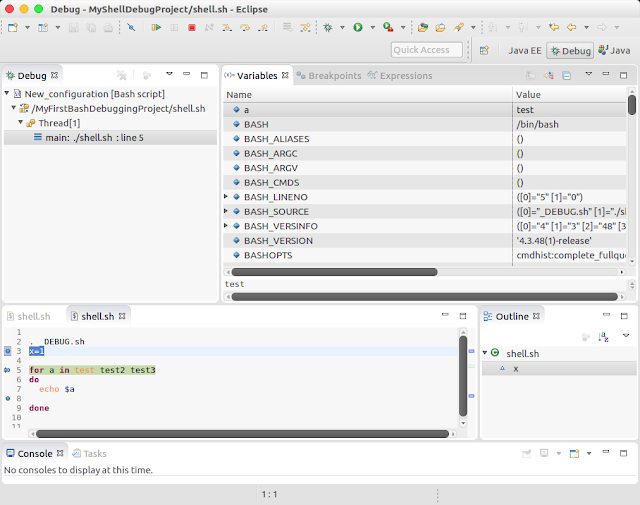Click the Search flashlight icon
The height and width of the screenshot is (505, 640).
458,27
